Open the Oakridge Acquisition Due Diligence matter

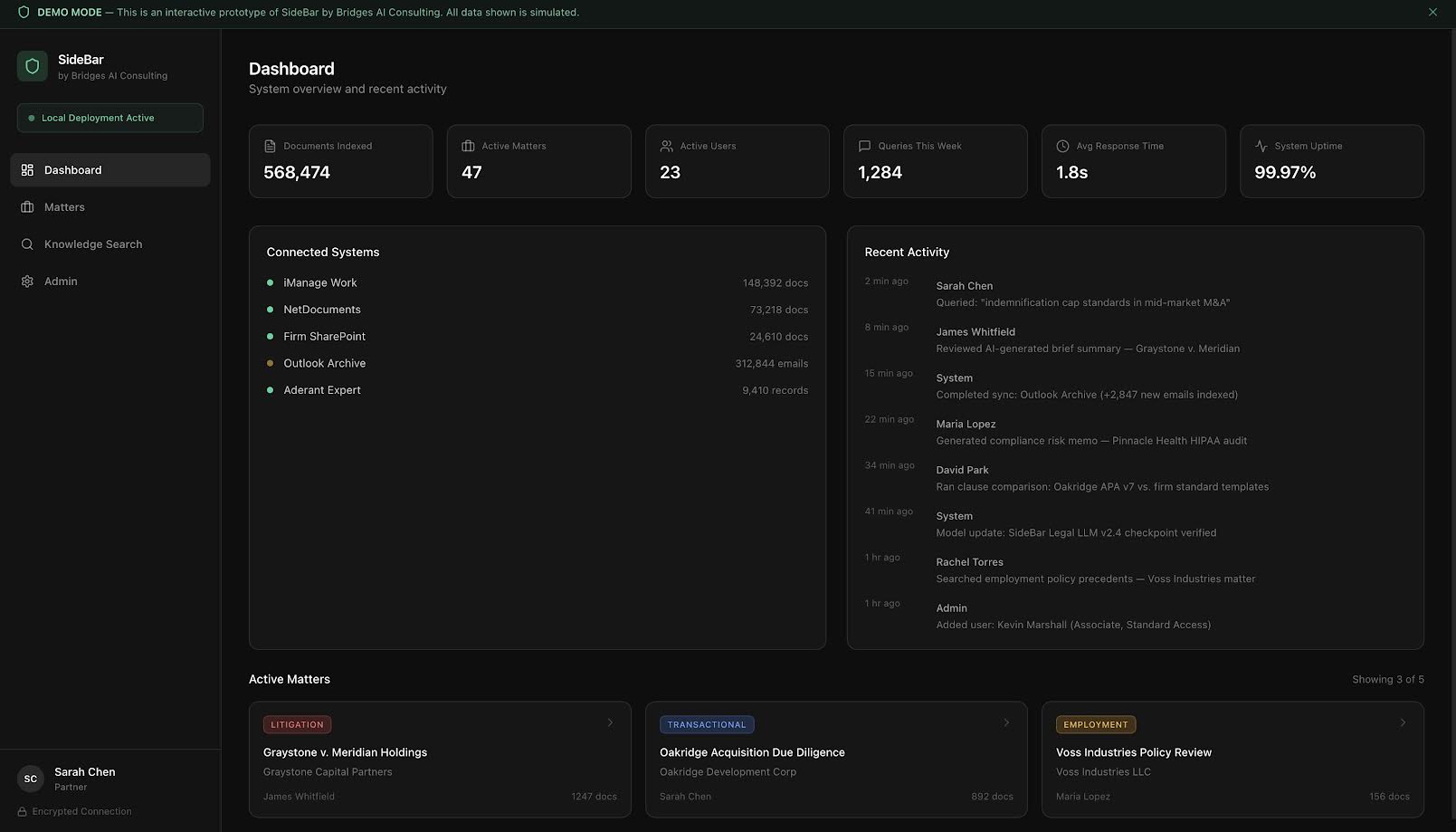[836, 760]
